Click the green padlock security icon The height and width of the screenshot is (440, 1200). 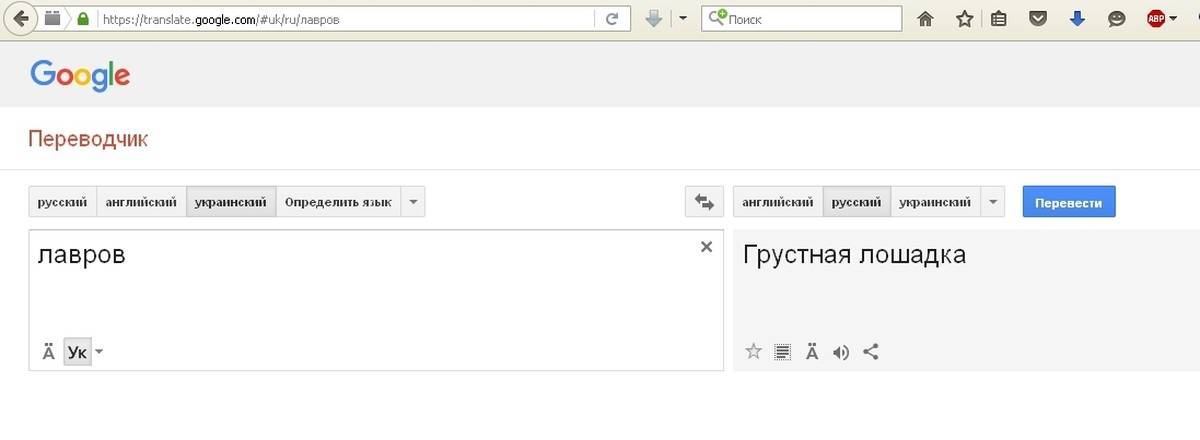tap(82, 19)
